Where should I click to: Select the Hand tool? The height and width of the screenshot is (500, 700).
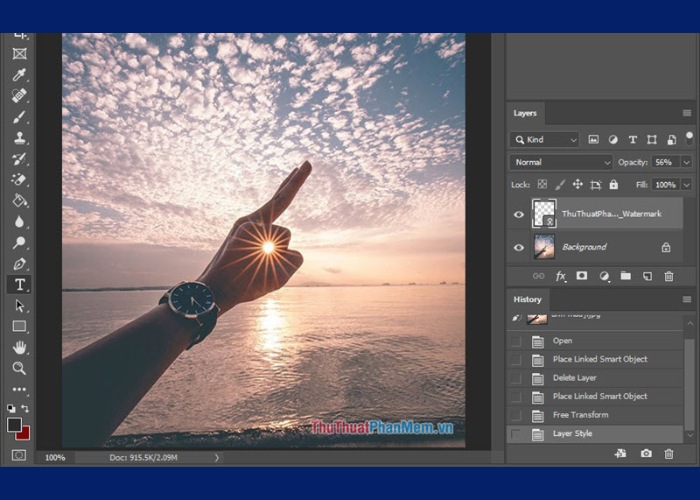coord(19,347)
